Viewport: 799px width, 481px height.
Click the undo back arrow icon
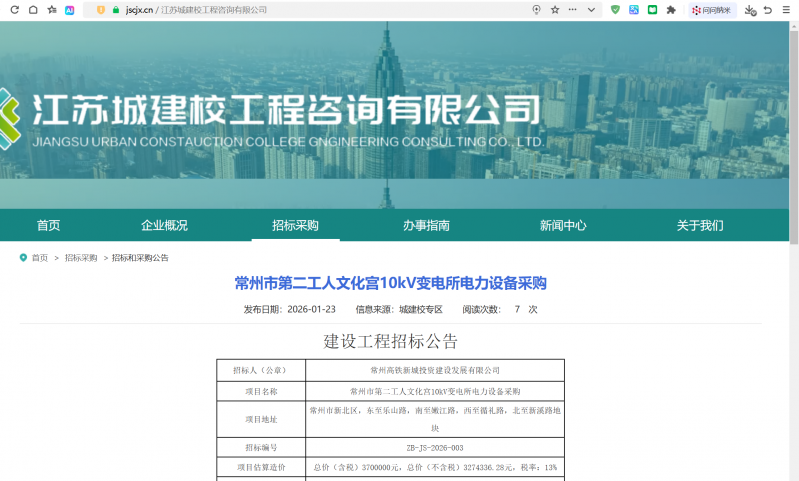[767, 9]
